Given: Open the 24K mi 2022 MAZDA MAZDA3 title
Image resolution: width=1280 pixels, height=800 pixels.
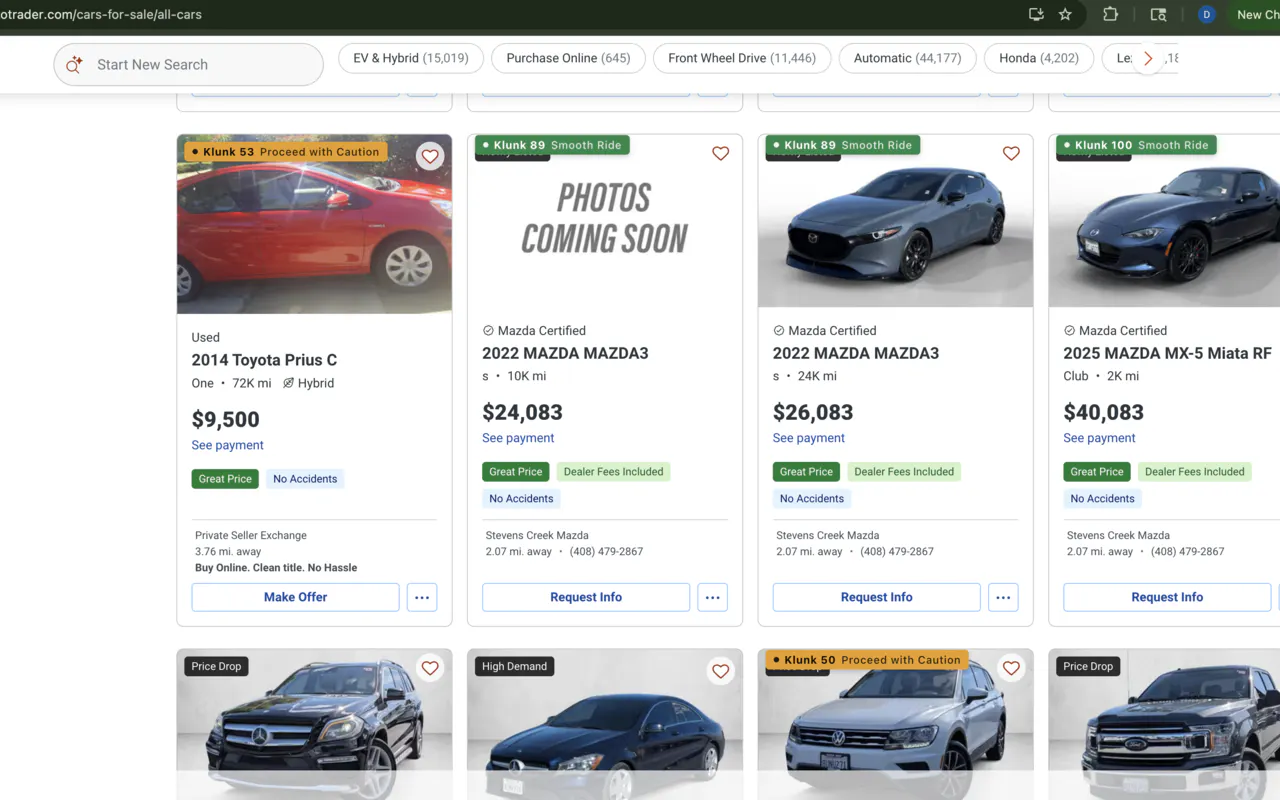Looking at the screenshot, I should click(856, 353).
